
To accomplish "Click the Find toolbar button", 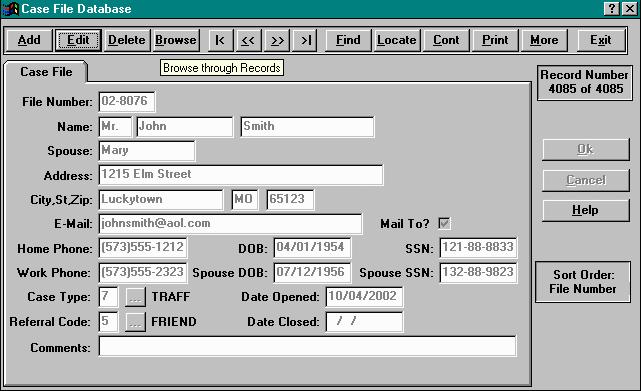I will pyautogui.click(x=348, y=40).
